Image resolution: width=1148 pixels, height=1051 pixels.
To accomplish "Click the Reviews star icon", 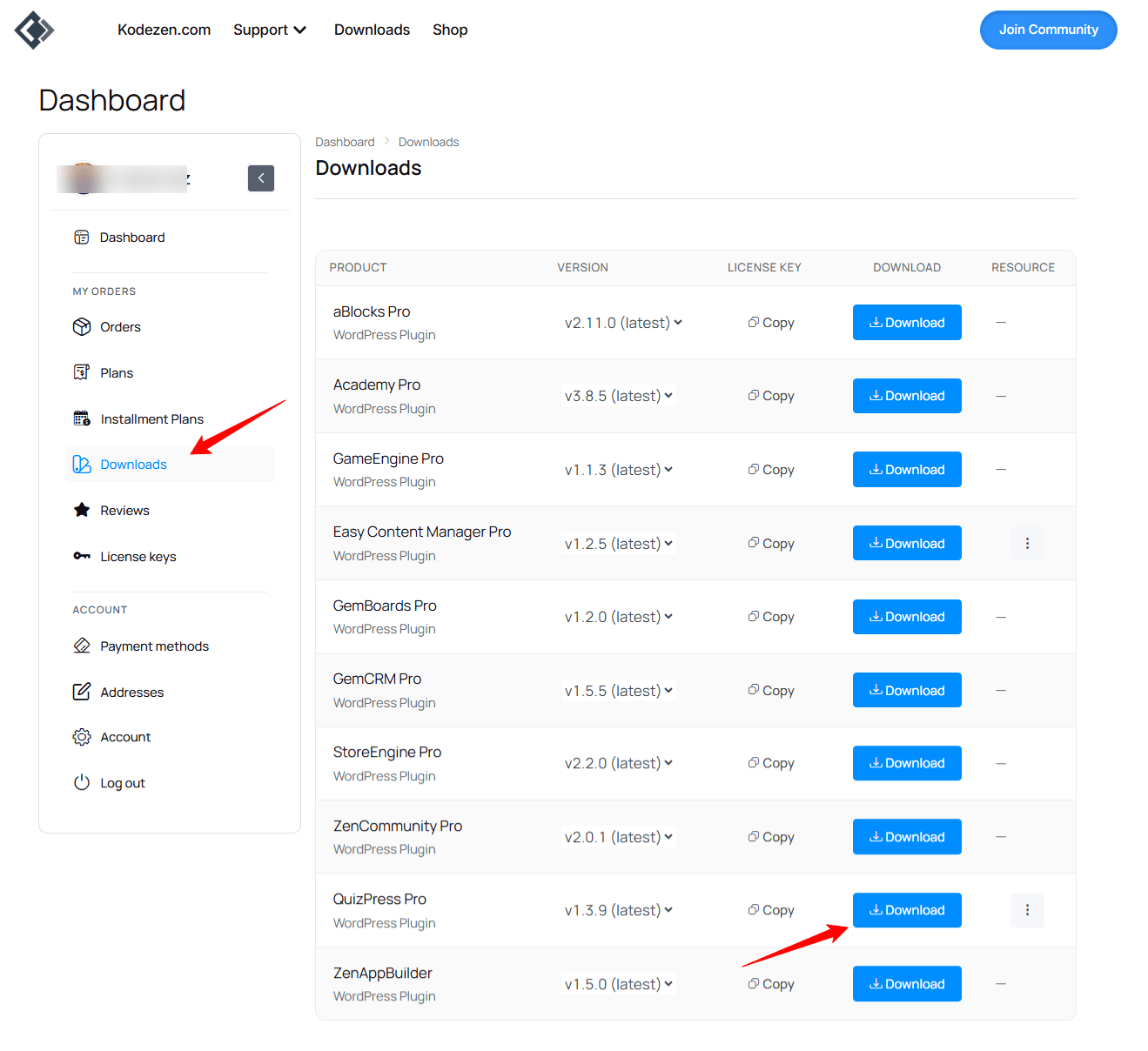I will tap(82, 510).
